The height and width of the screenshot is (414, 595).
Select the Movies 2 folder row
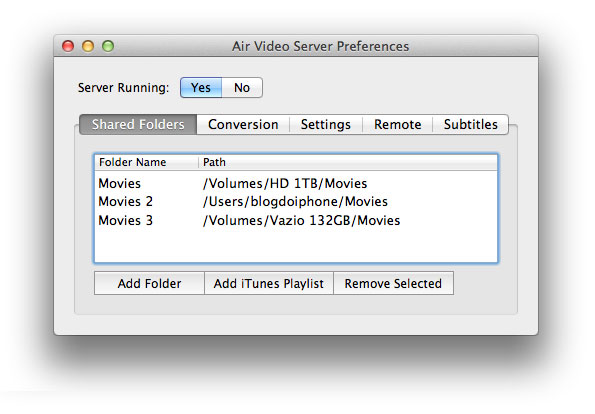pos(296,201)
